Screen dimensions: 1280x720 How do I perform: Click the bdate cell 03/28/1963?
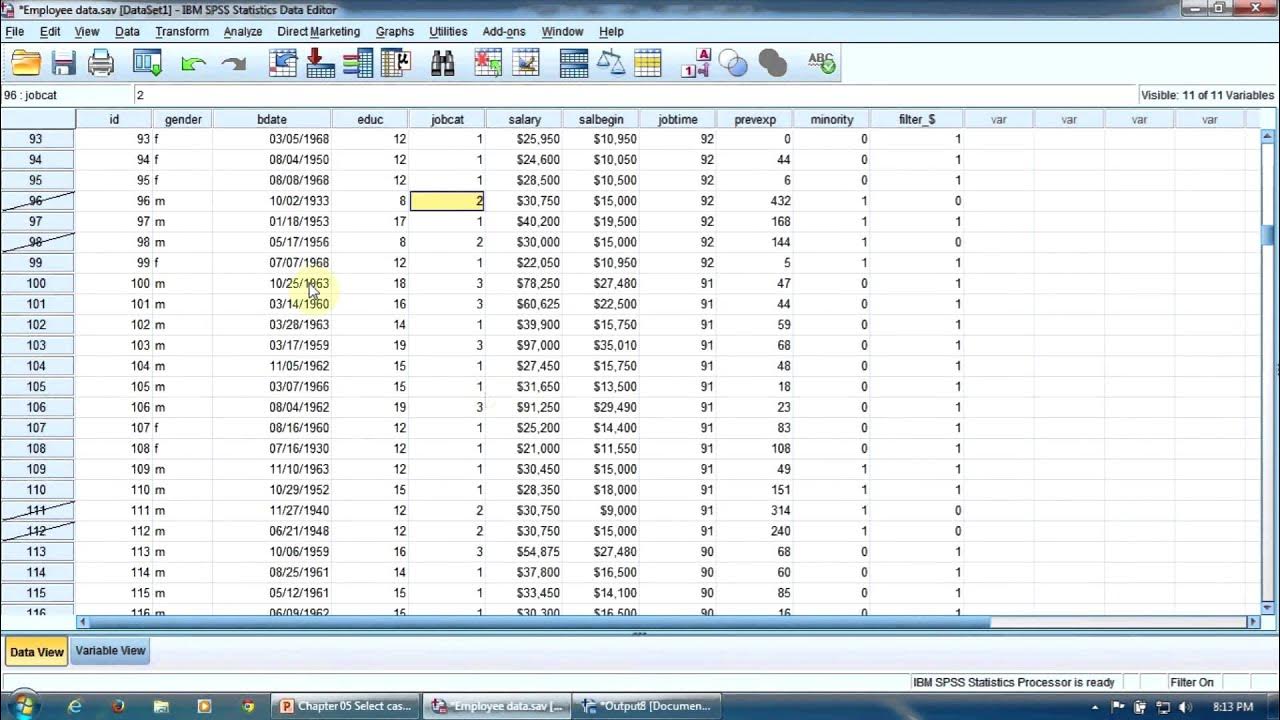[272, 325]
